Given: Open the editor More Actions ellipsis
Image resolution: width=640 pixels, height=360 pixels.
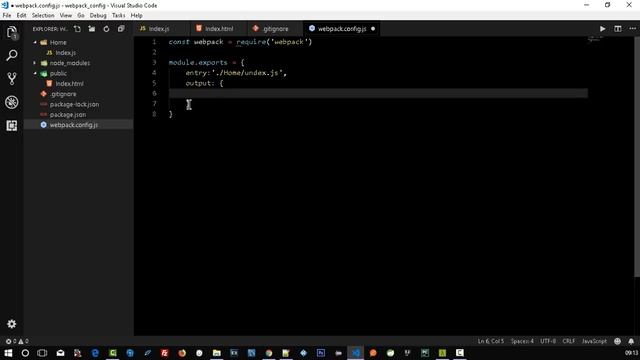Looking at the screenshot, I should click(x=632, y=29).
